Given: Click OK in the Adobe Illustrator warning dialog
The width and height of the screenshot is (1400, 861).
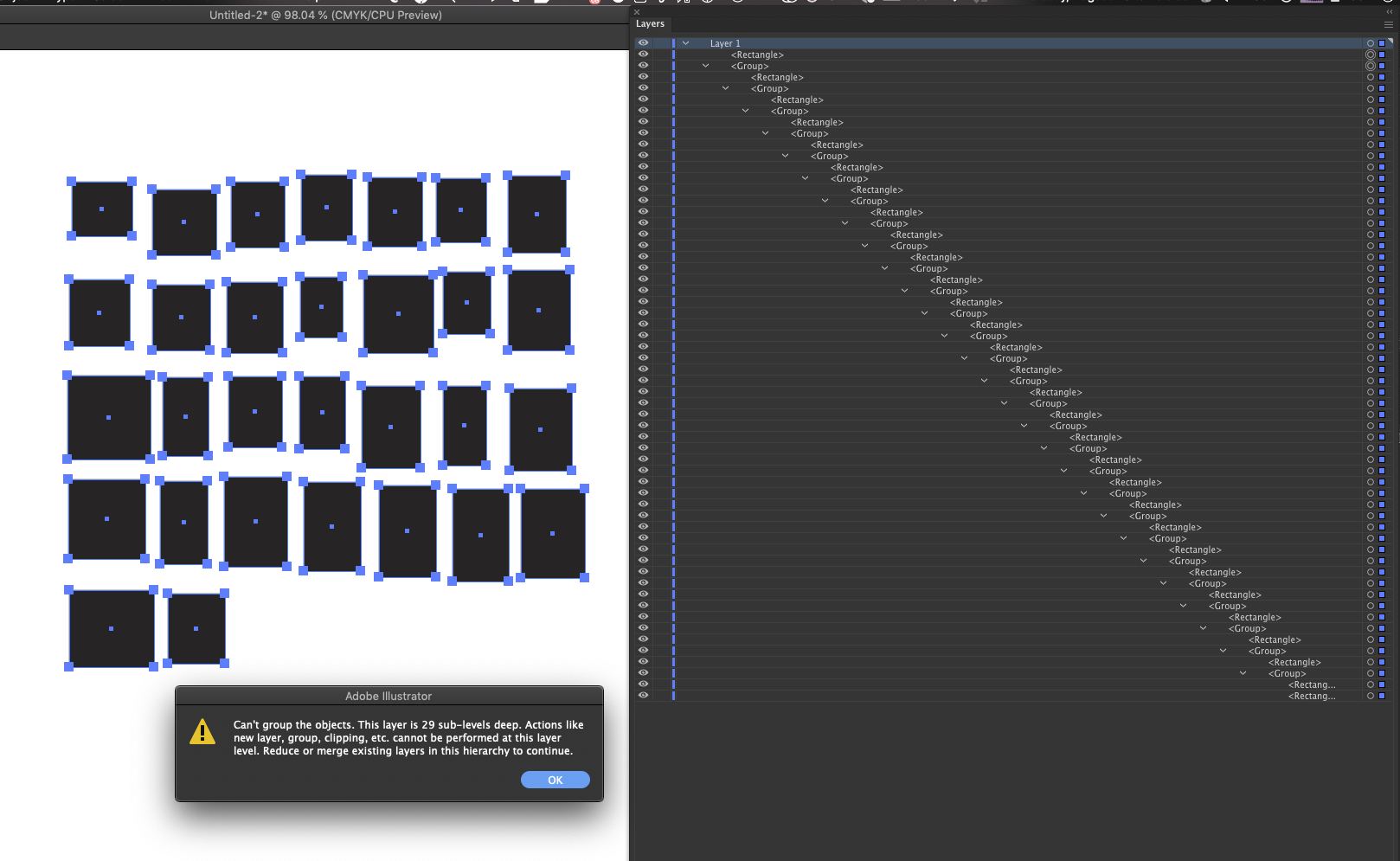Looking at the screenshot, I should coord(555,780).
